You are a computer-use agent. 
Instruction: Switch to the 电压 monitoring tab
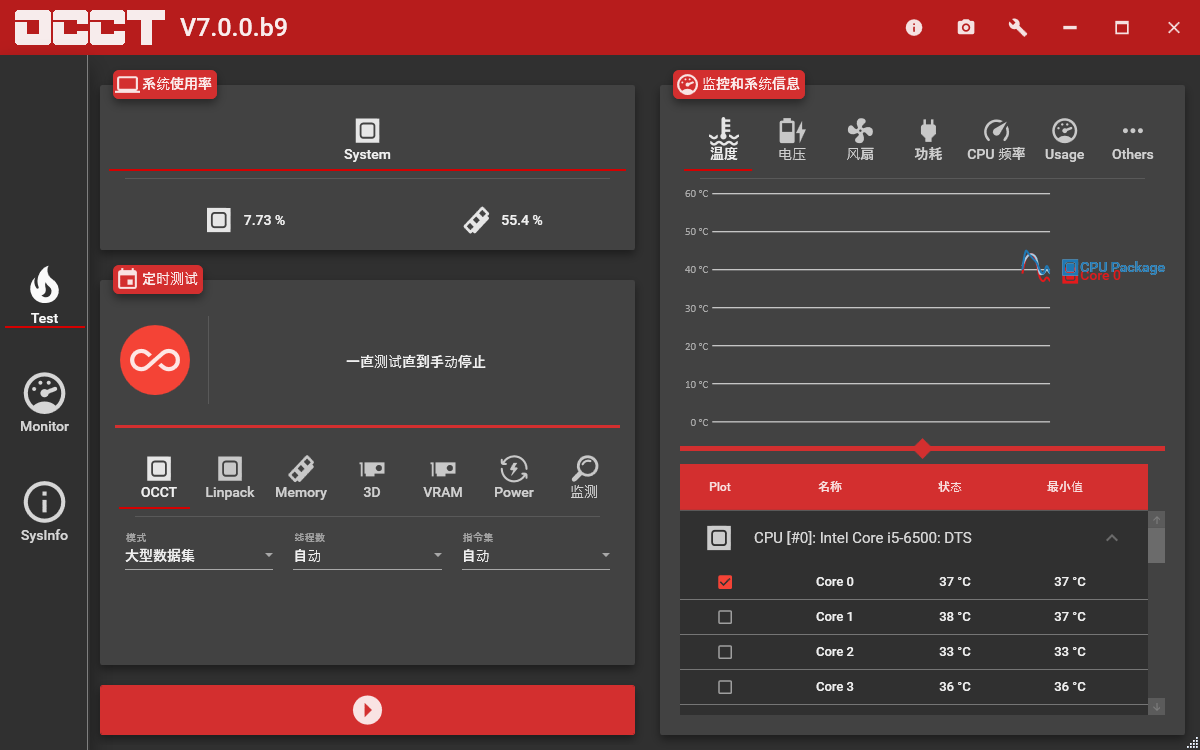pyautogui.click(x=792, y=140)
